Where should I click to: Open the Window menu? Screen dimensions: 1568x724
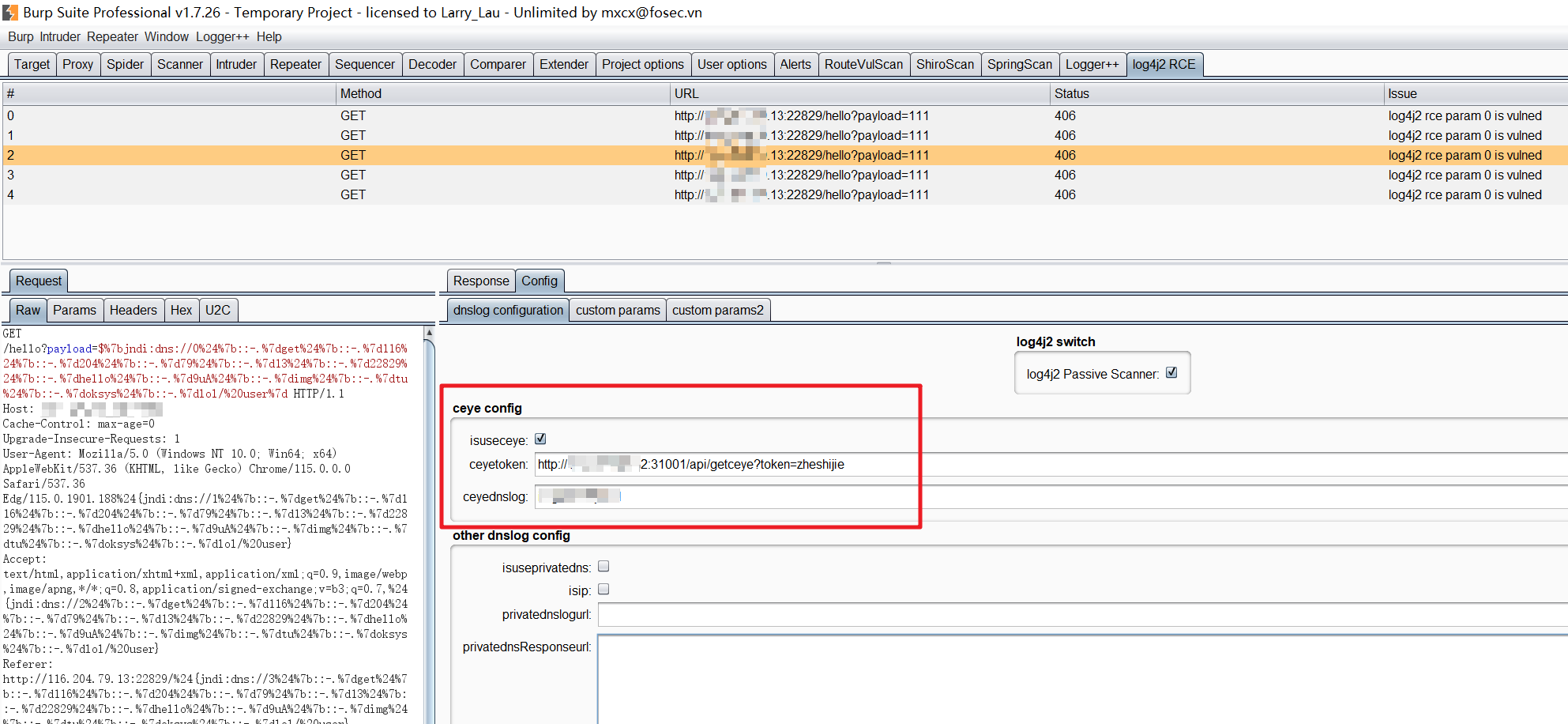click(167, 36)
